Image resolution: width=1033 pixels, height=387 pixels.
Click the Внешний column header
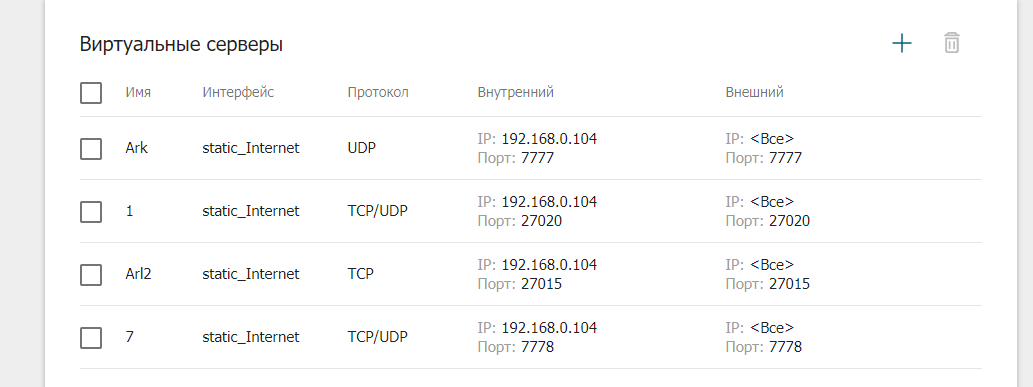click(754, 92)
